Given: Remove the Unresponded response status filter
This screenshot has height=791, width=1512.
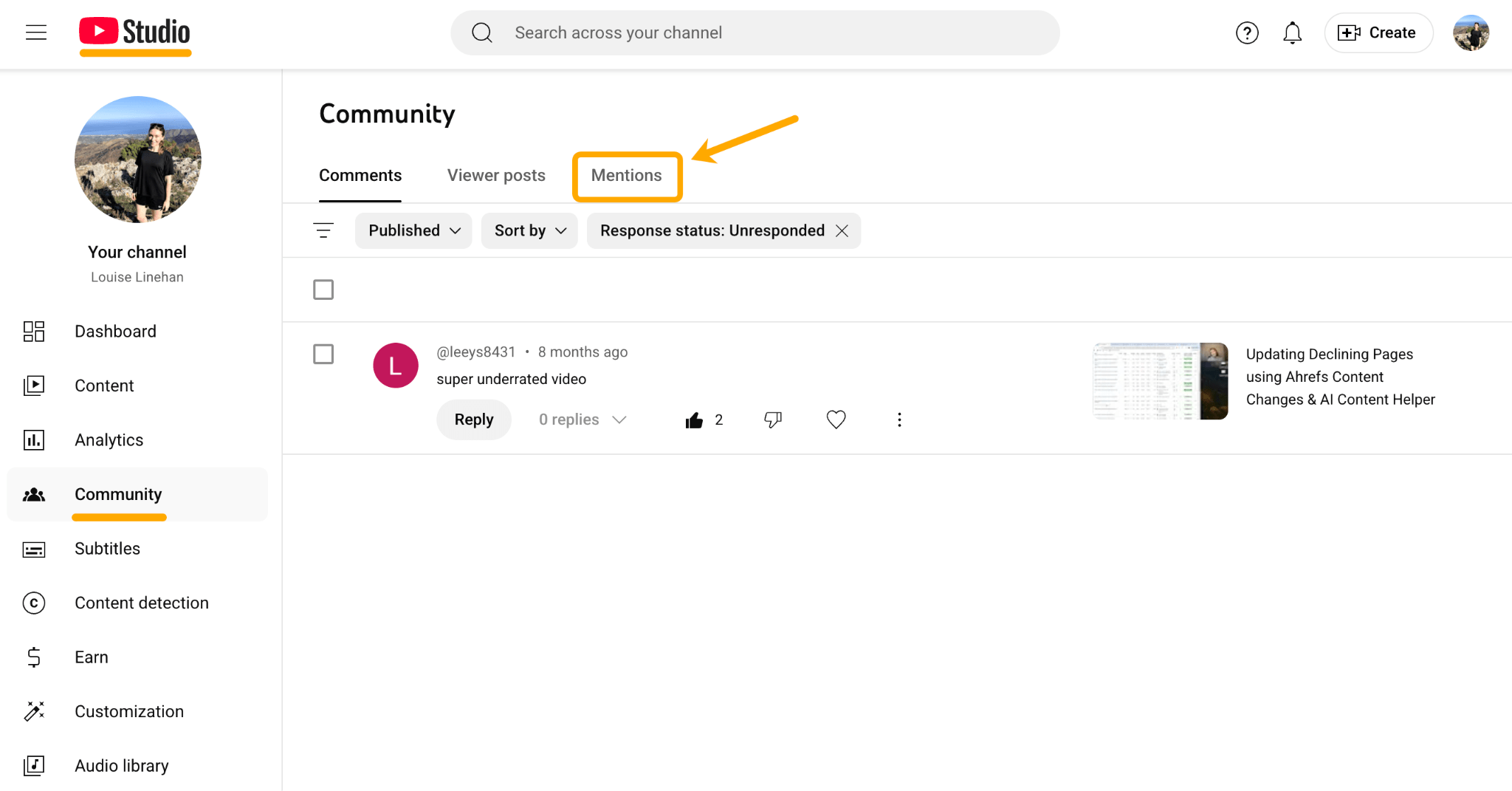Looking at the screenshot, I should click(x=842, y=230).
